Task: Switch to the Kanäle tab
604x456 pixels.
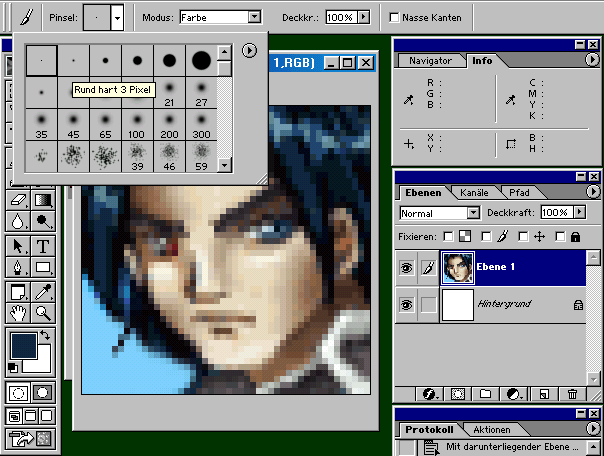Action: point(474,193)
